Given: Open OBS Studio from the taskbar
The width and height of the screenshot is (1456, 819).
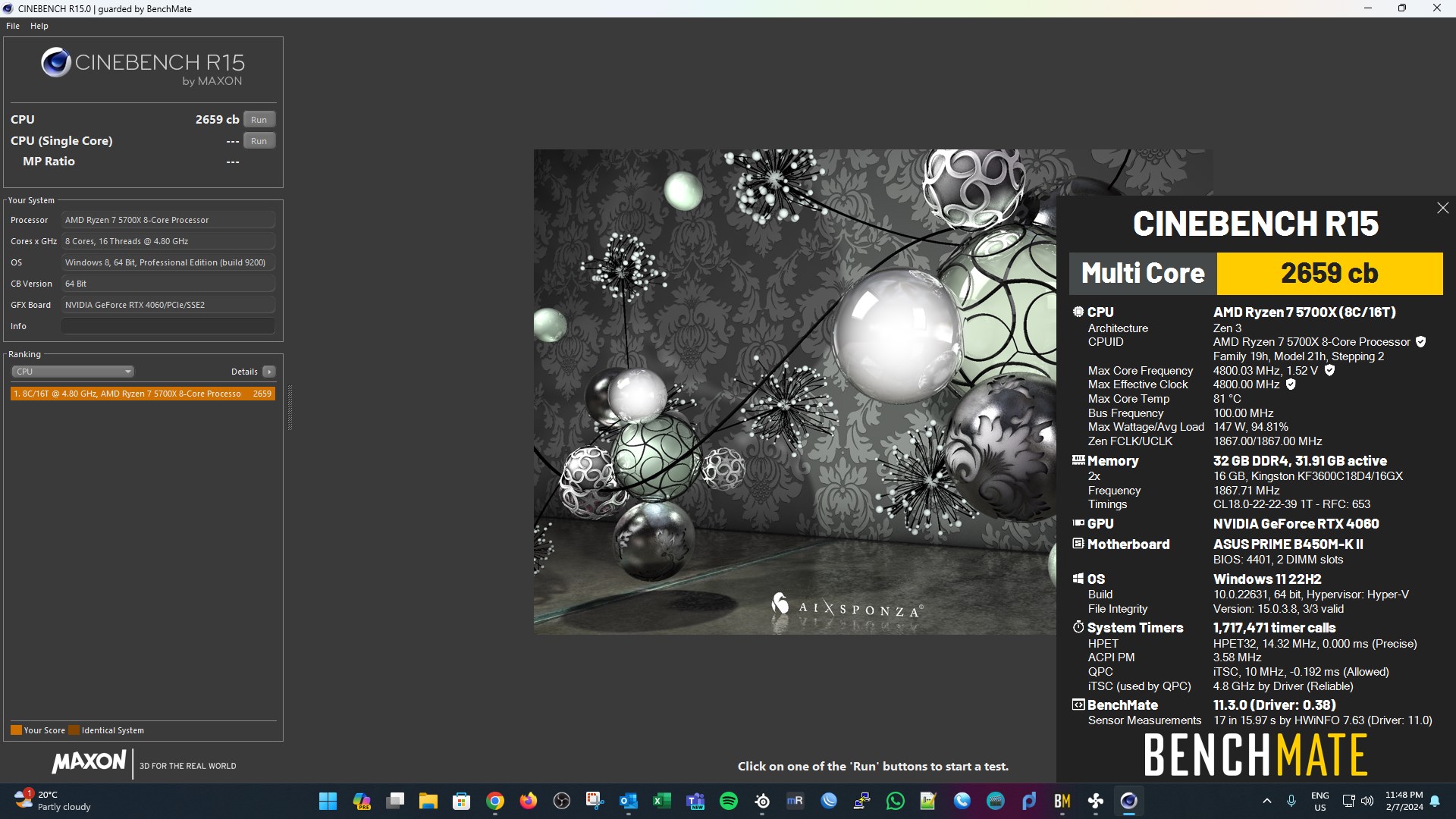Looking at the screenshot, I should point(562,801).
